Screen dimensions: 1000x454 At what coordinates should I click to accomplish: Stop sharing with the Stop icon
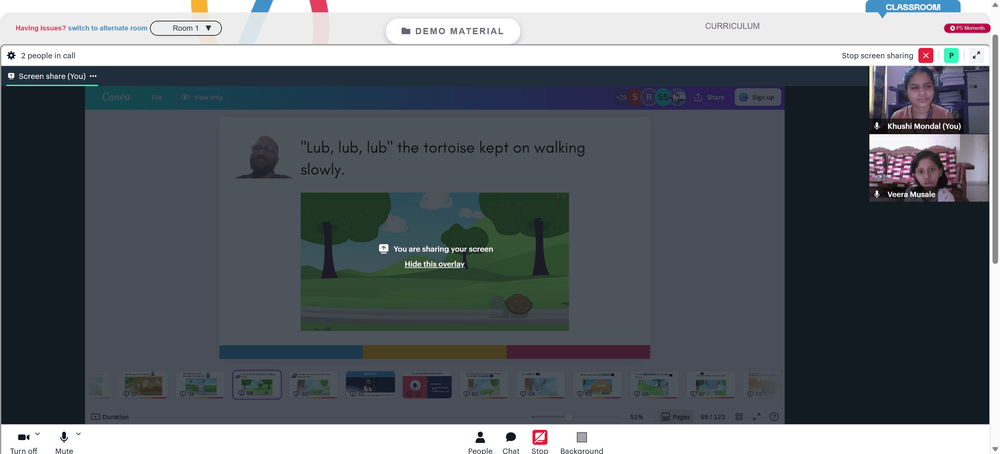point(540,442)
